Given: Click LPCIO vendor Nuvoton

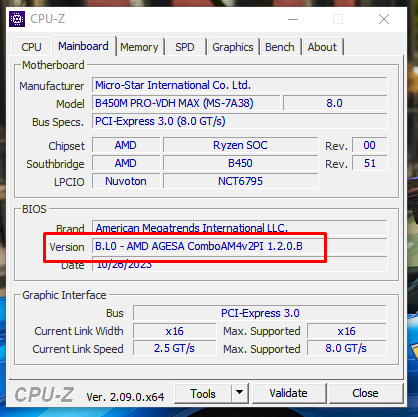Looking at the screenshot, I should pyautogui.click(x=126, y=181).
